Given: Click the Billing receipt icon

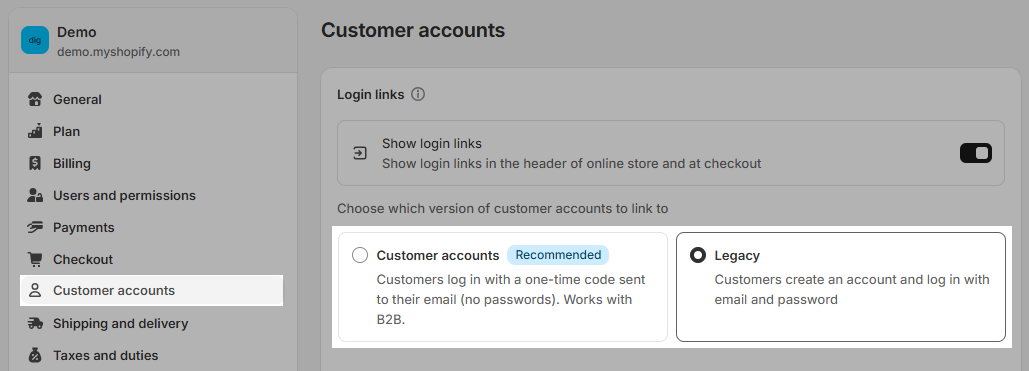Looking at the screenshot, I should coord(35,164).
